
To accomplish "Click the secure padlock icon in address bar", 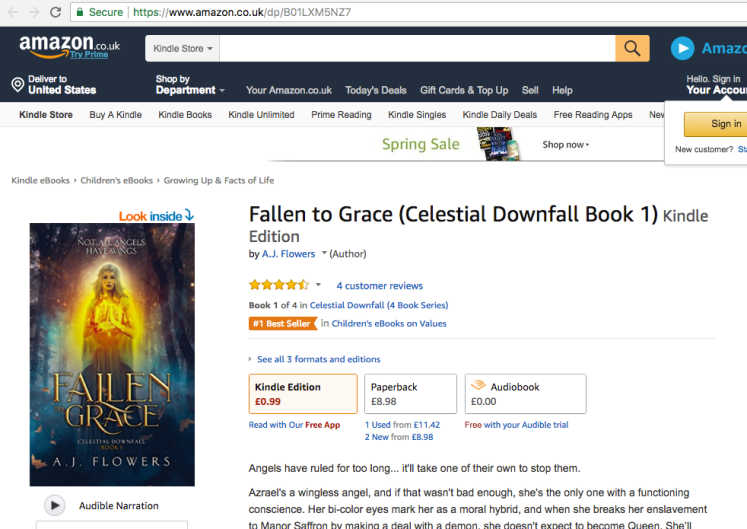I will point(80,12).
